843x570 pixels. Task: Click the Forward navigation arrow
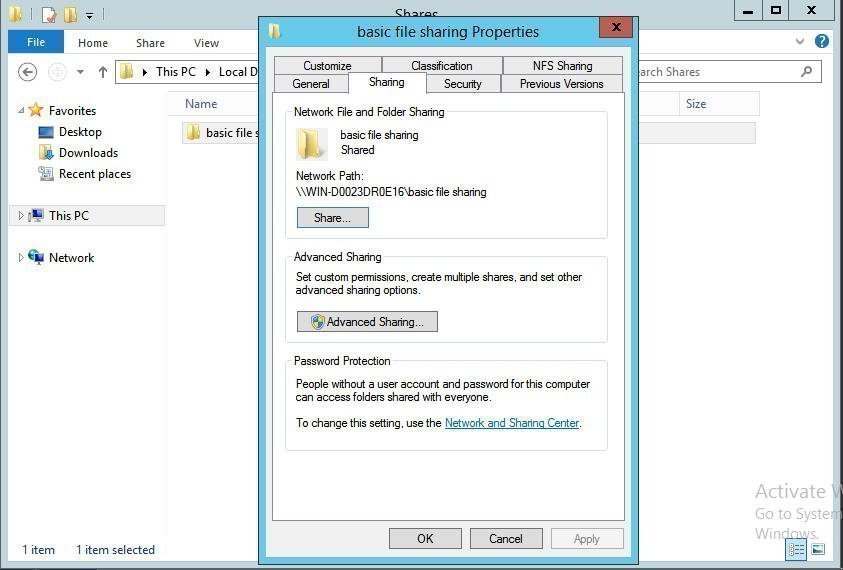coord(57,72)
